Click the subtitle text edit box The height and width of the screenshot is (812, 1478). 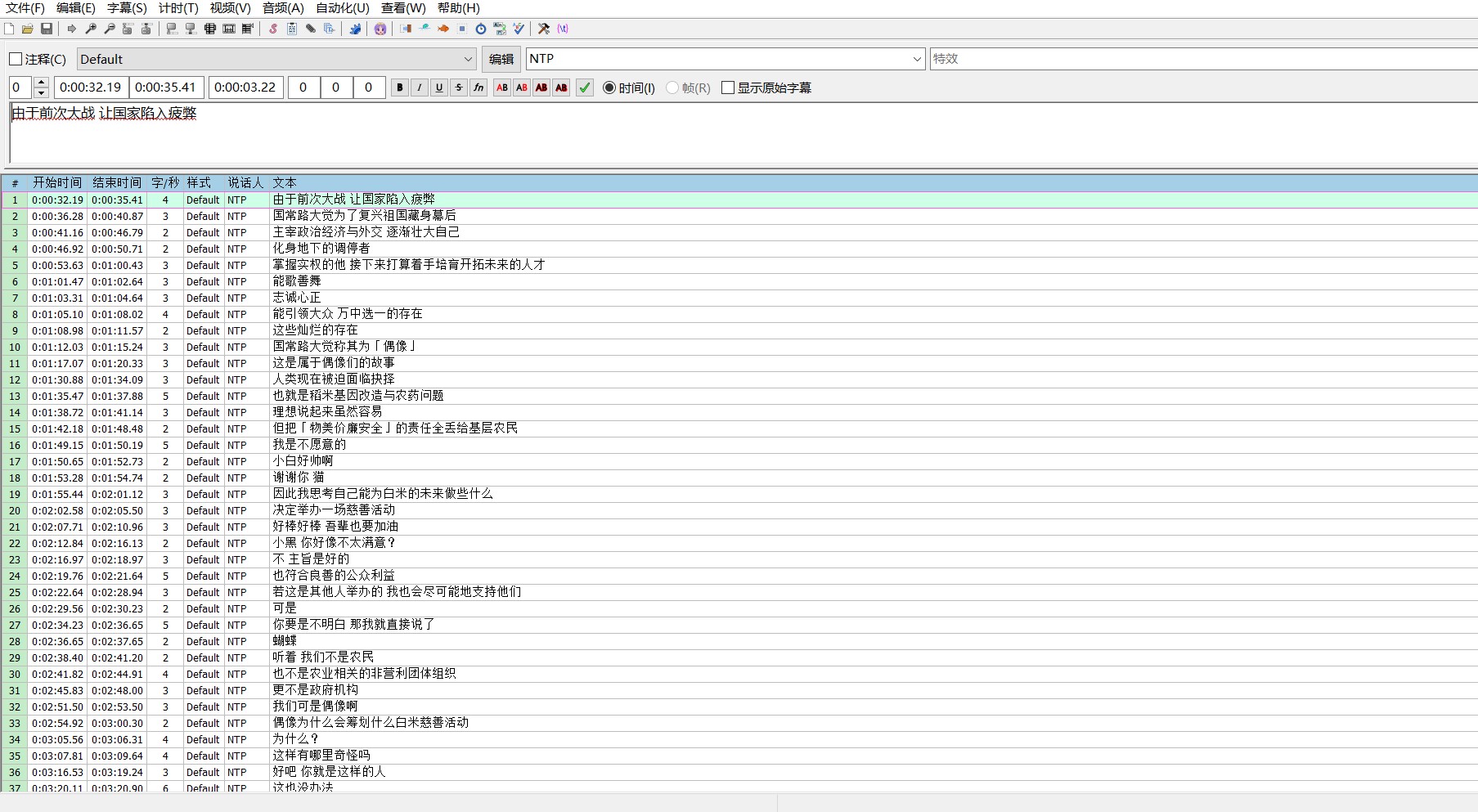point(743,133)
